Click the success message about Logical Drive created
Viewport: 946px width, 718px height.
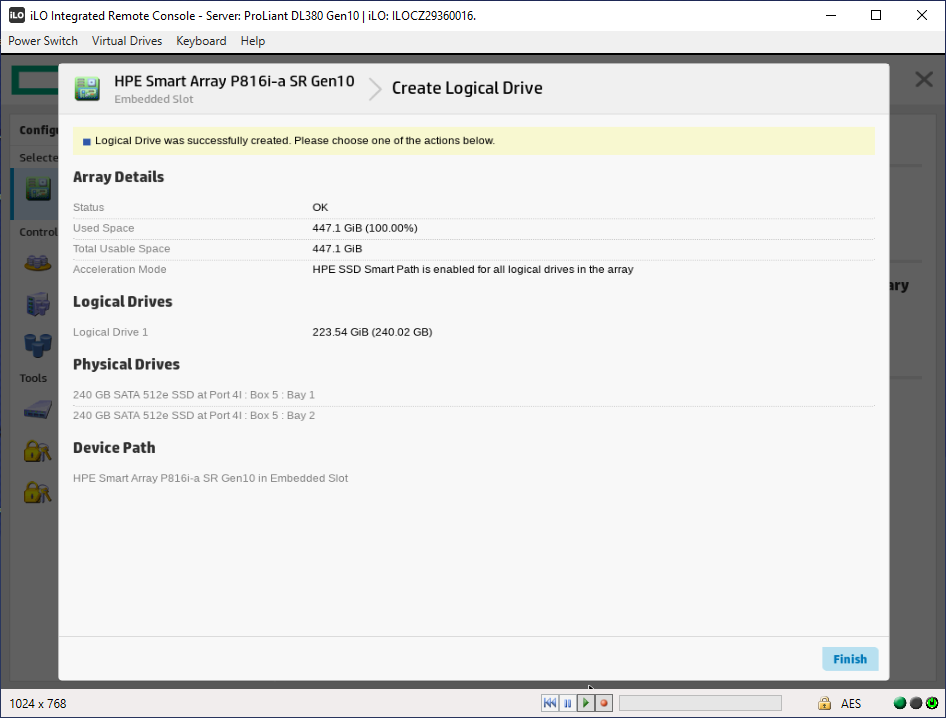(x=294, y=141)
